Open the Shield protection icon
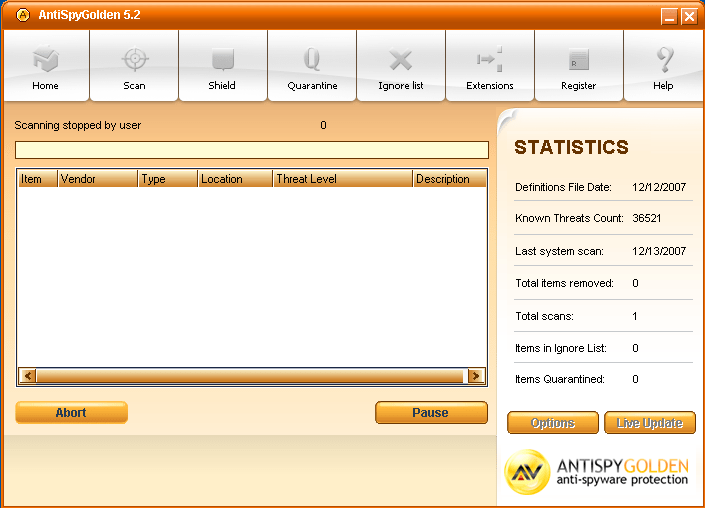Image resolution: width=705 pixels, height=508 pixels. 222,61
